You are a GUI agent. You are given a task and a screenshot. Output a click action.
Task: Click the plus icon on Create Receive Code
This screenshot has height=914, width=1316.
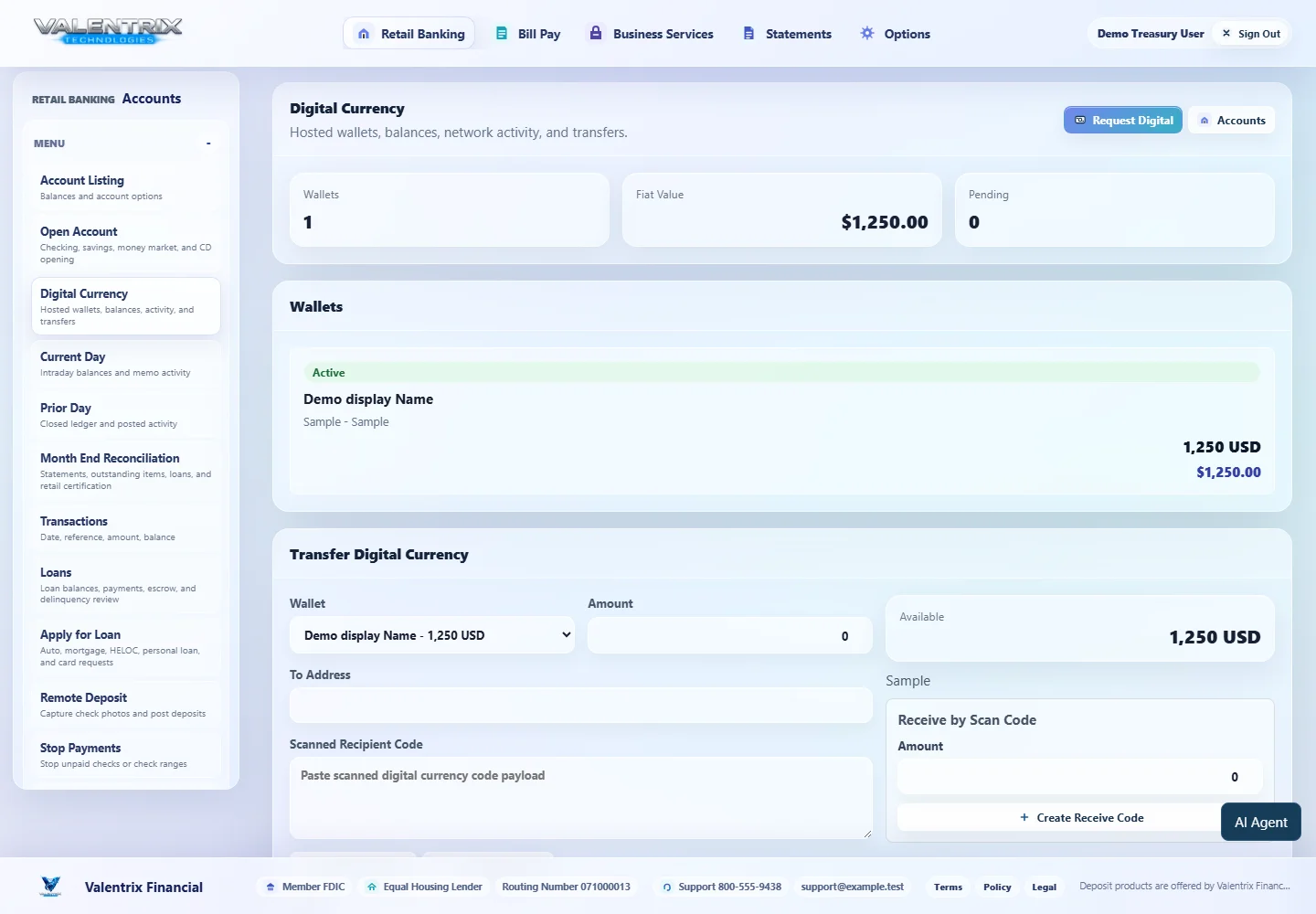coord(1024,817)
